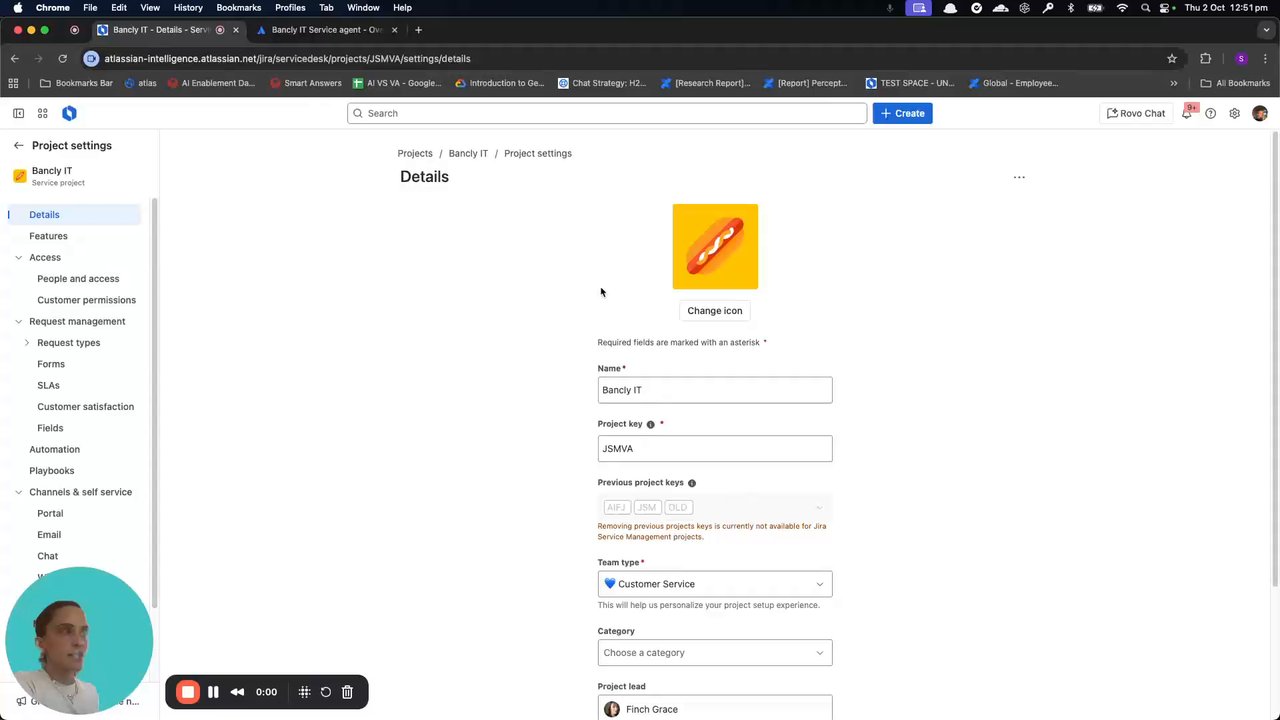Click the Project settings breadcrumb

[538, 153]
